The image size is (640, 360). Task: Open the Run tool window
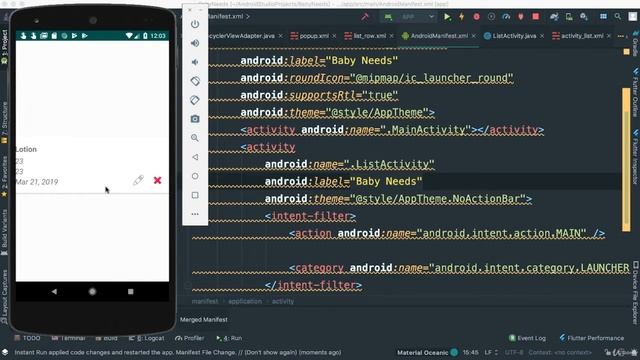click(229, 338)
